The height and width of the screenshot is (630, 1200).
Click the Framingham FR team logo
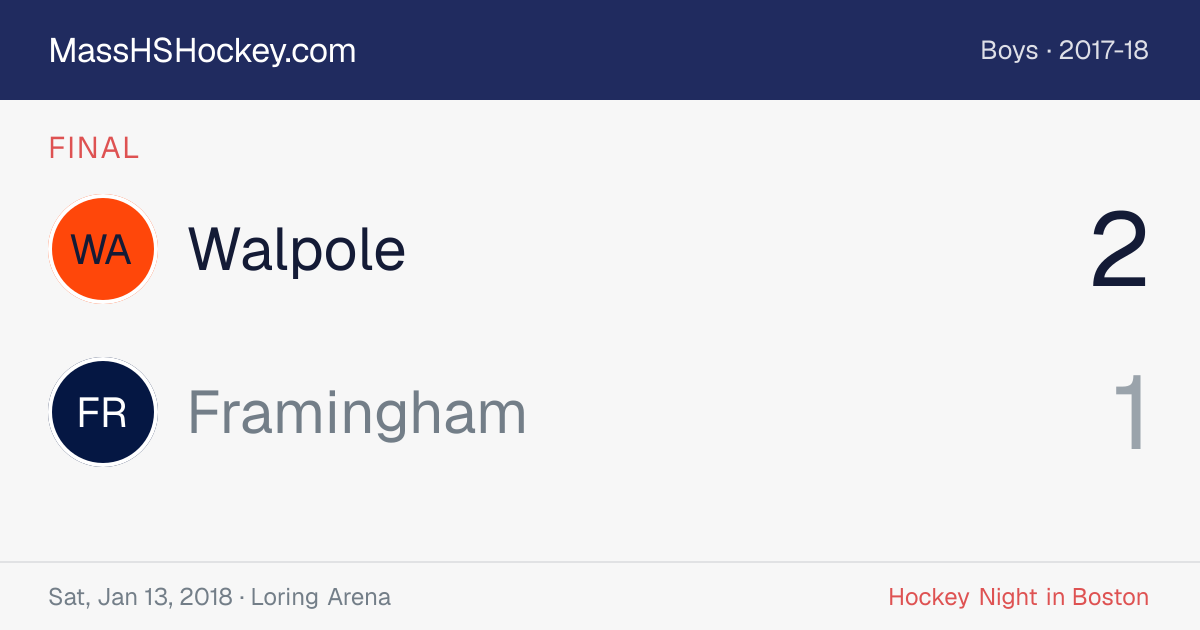102,412
